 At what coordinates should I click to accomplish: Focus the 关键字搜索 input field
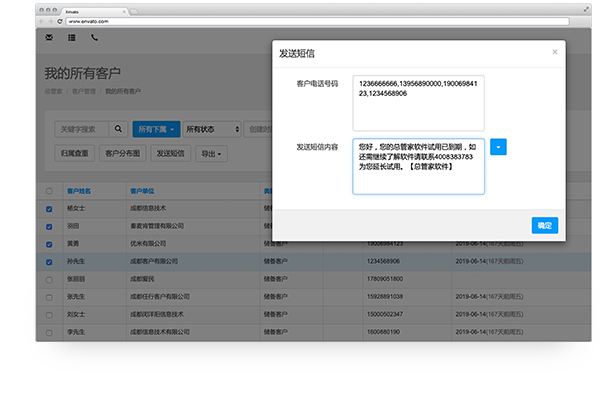(82, 129)
